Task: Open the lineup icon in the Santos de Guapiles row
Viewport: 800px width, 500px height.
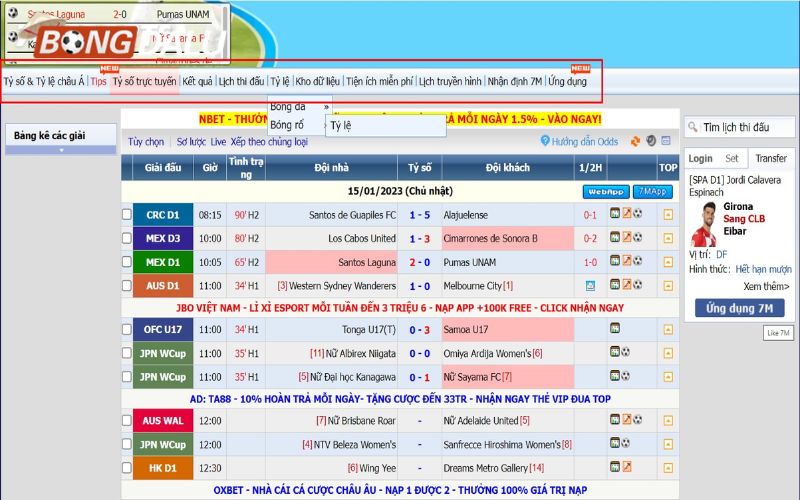Action: (615, 213)
